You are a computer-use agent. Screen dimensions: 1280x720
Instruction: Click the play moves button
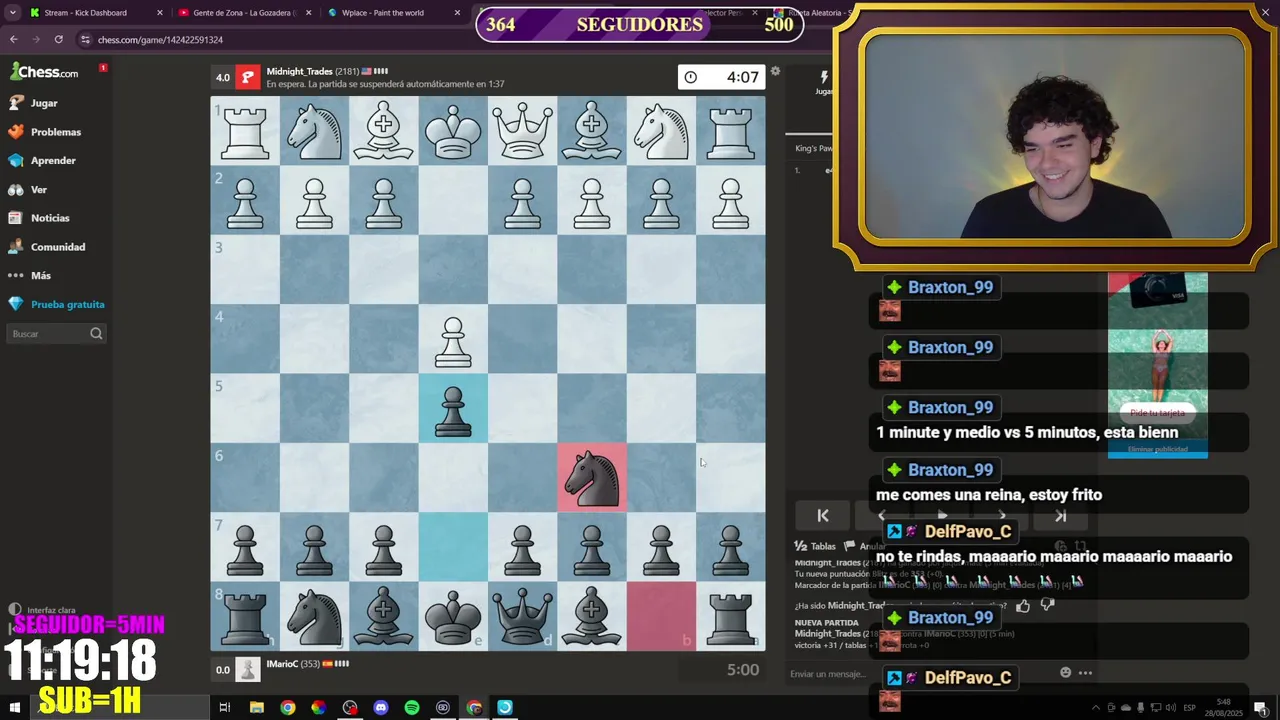click(x=941, y=516)
